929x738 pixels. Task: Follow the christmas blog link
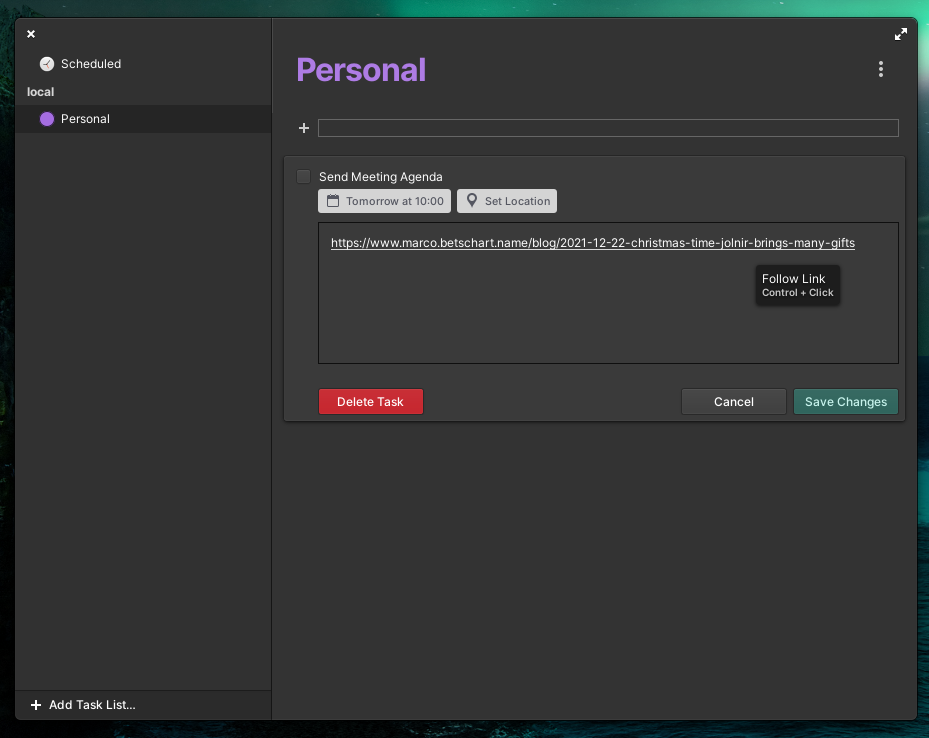click(x=592, y=243)
